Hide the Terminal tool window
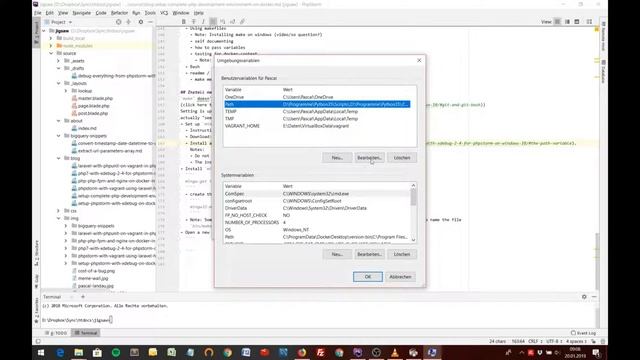 point(594,297)
